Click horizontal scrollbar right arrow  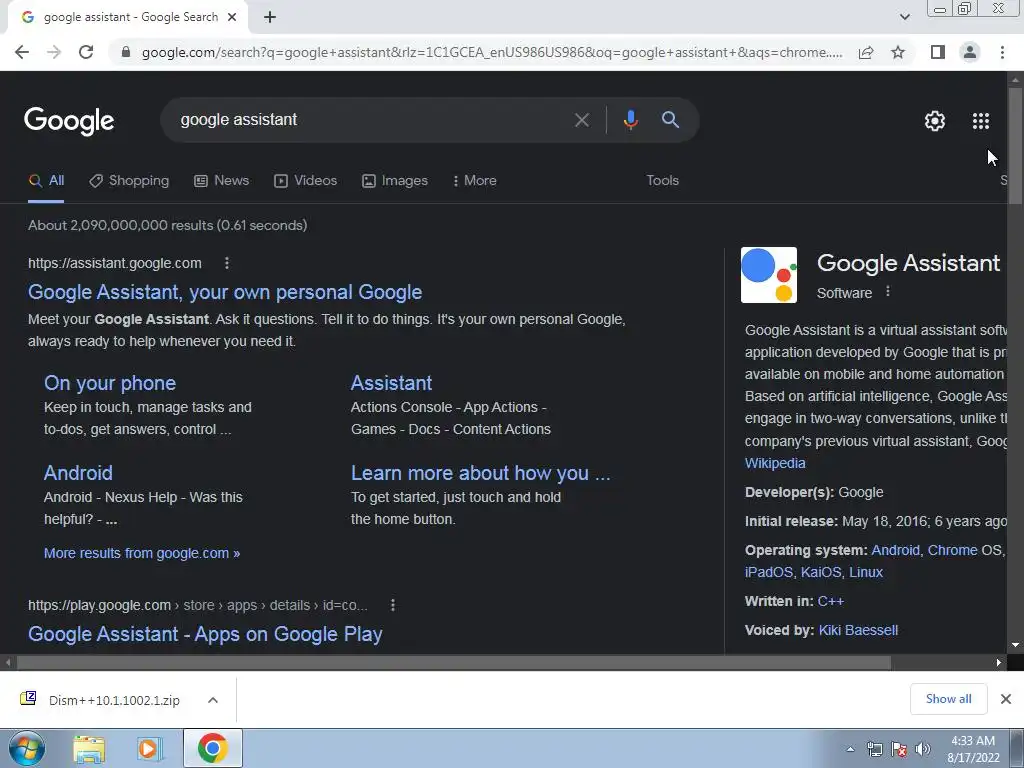[999, 663]
